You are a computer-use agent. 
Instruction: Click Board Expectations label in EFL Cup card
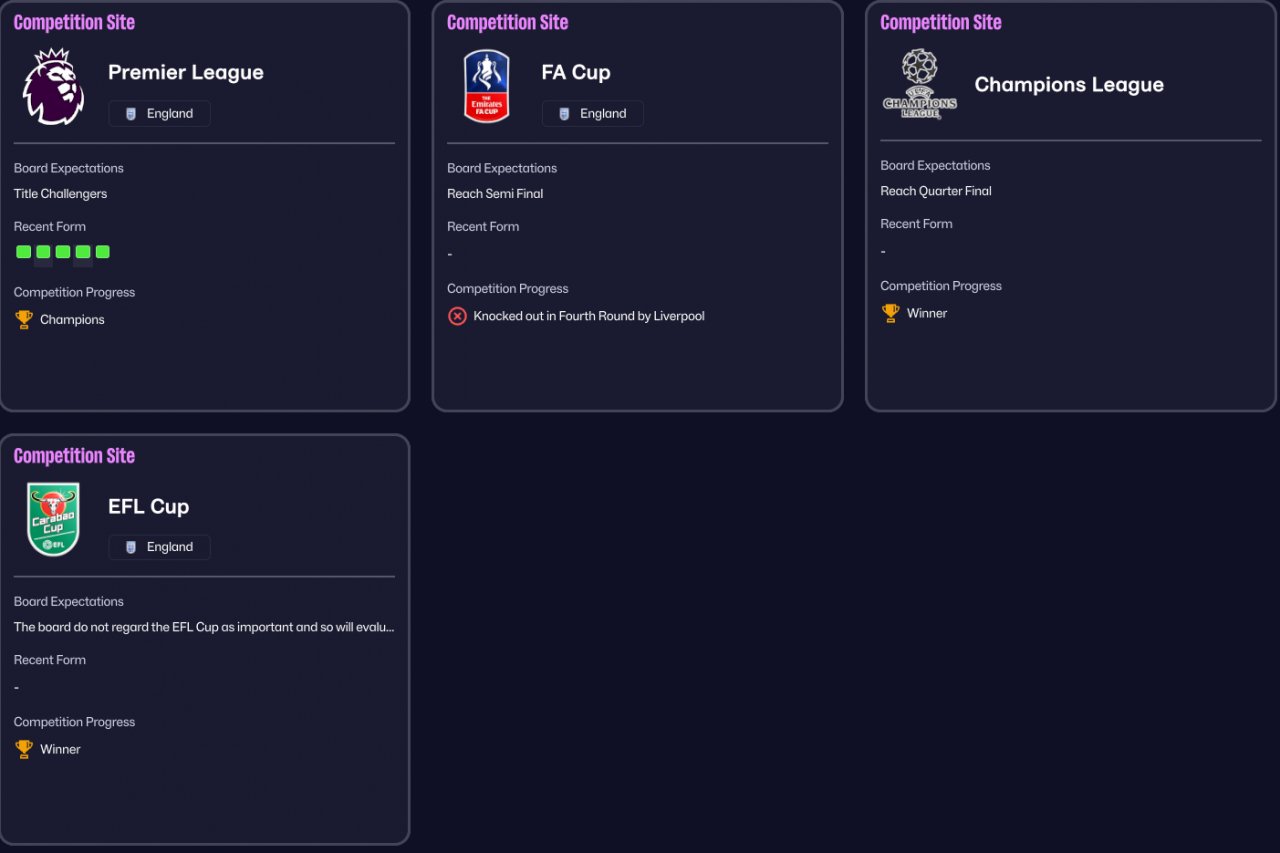69,602
